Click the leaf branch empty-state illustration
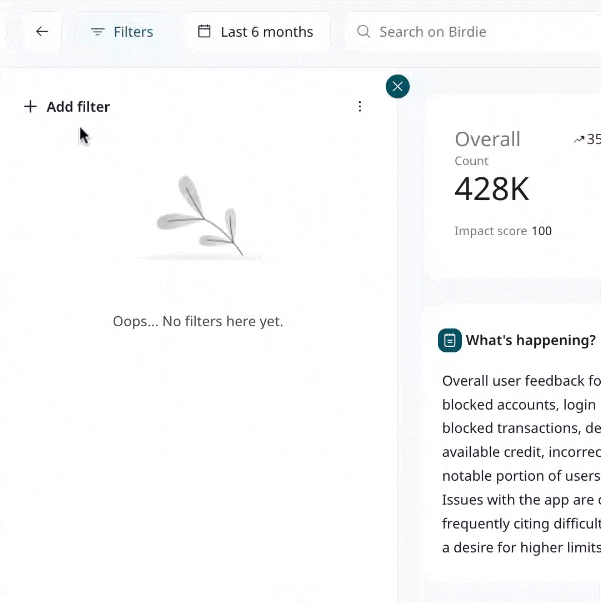The height and width of the screenshot is (603, 601). coord(200,216)
